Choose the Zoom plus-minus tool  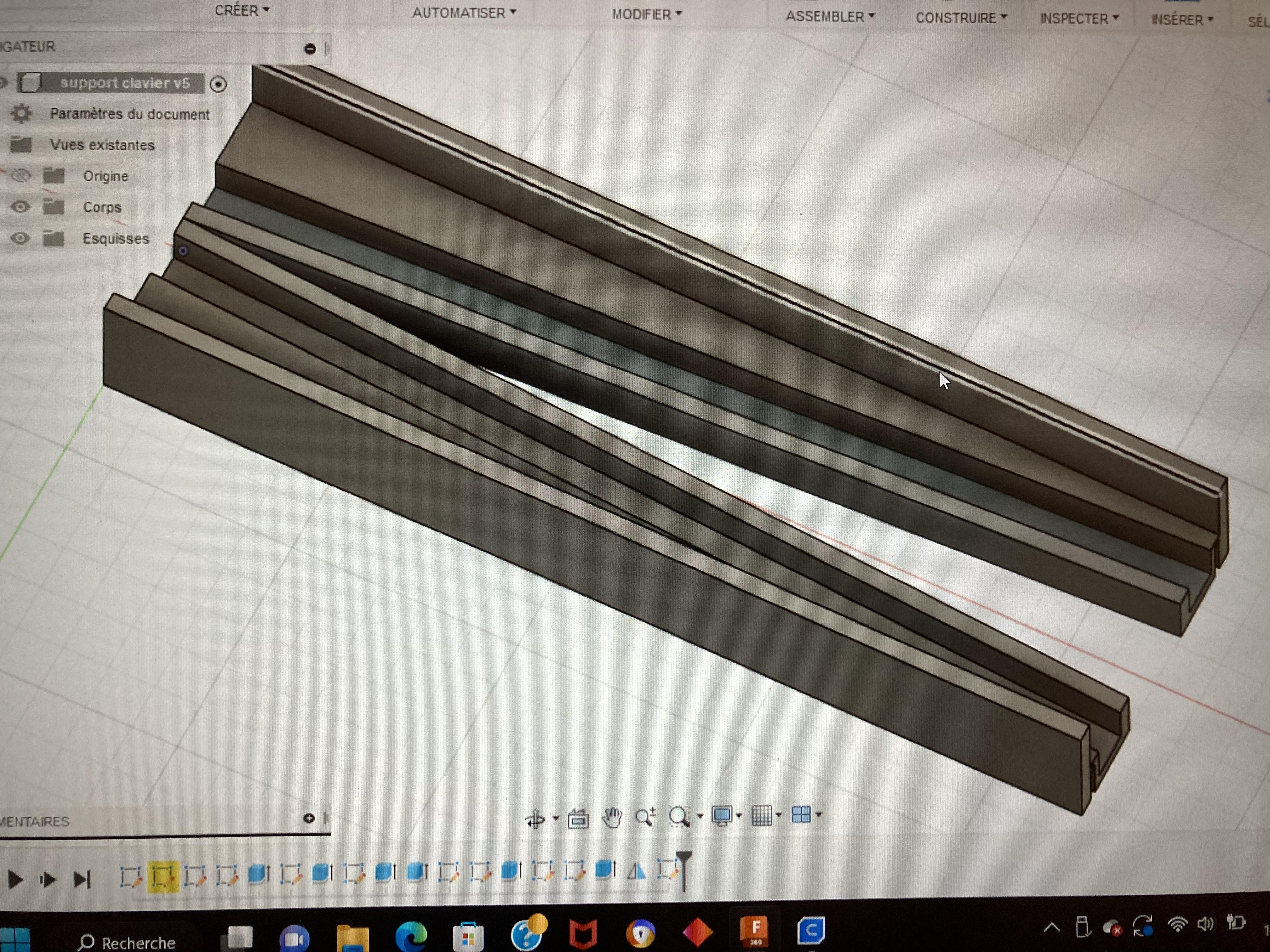[x=645, y=816]
